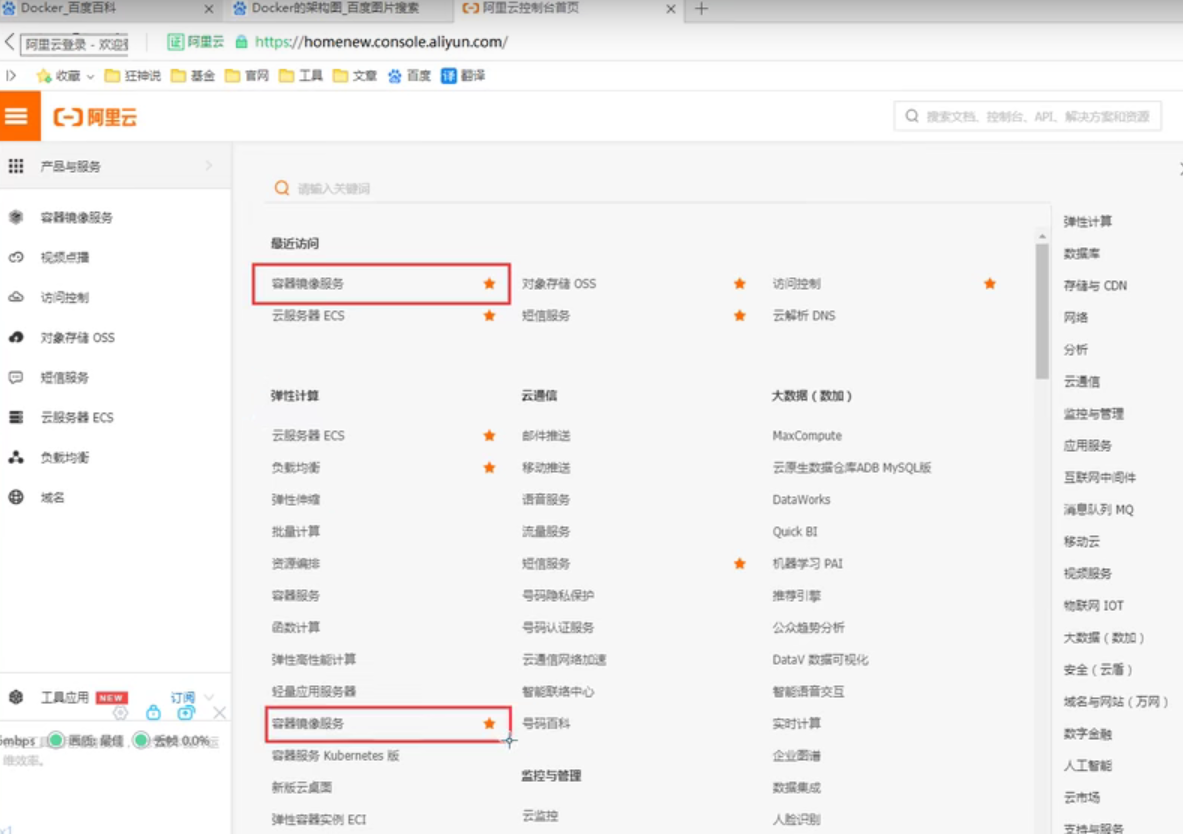This screenshot has height=834, width=1183.
Task: Click the 收藏 star icon in the bookmarks bar
Action: tap(44, 75)
